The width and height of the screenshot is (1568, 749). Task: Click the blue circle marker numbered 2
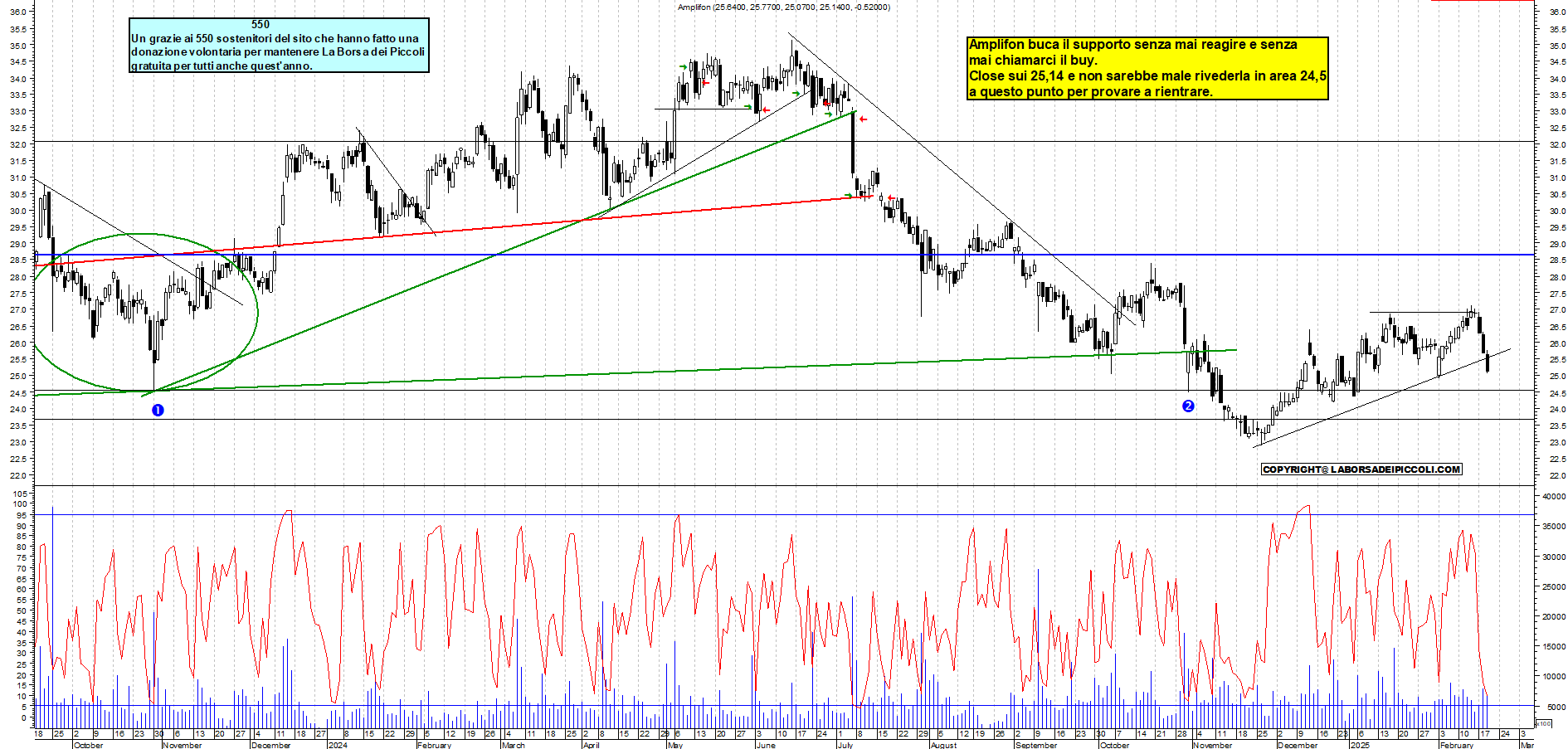1188,406
